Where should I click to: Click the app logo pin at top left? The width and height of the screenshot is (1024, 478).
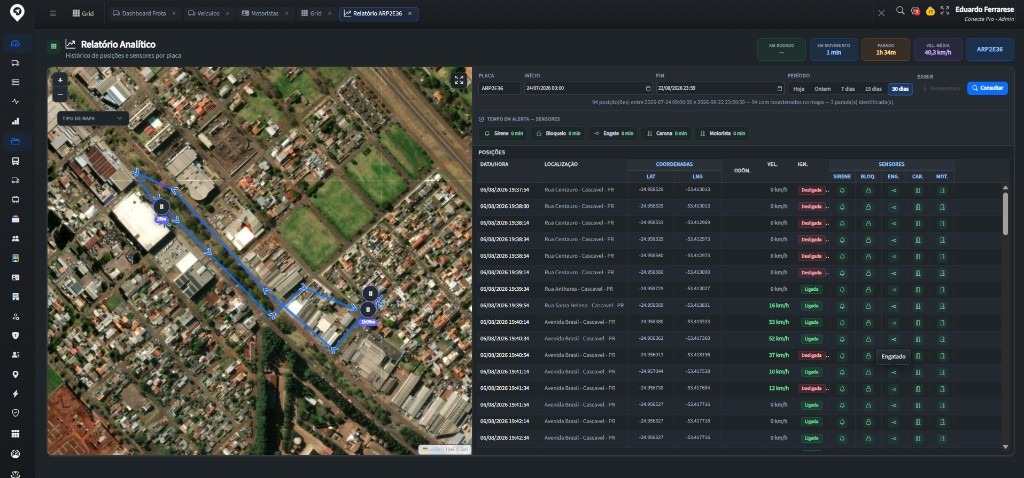click(x=16, y=12)
